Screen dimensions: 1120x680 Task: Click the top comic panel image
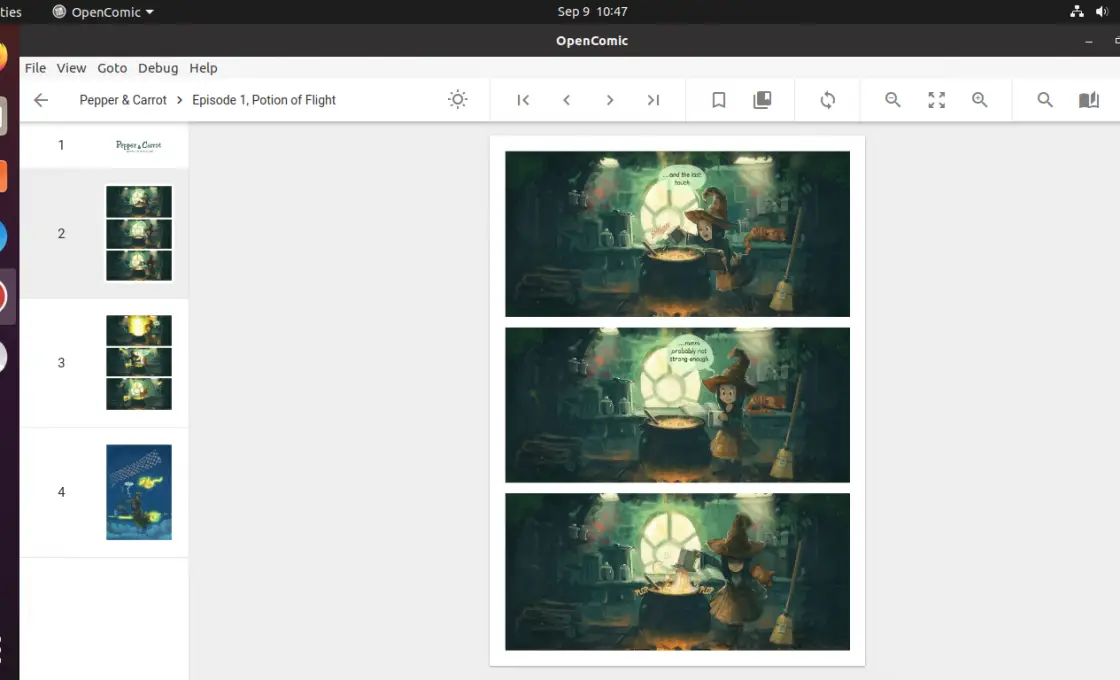[x=677, y=234]
